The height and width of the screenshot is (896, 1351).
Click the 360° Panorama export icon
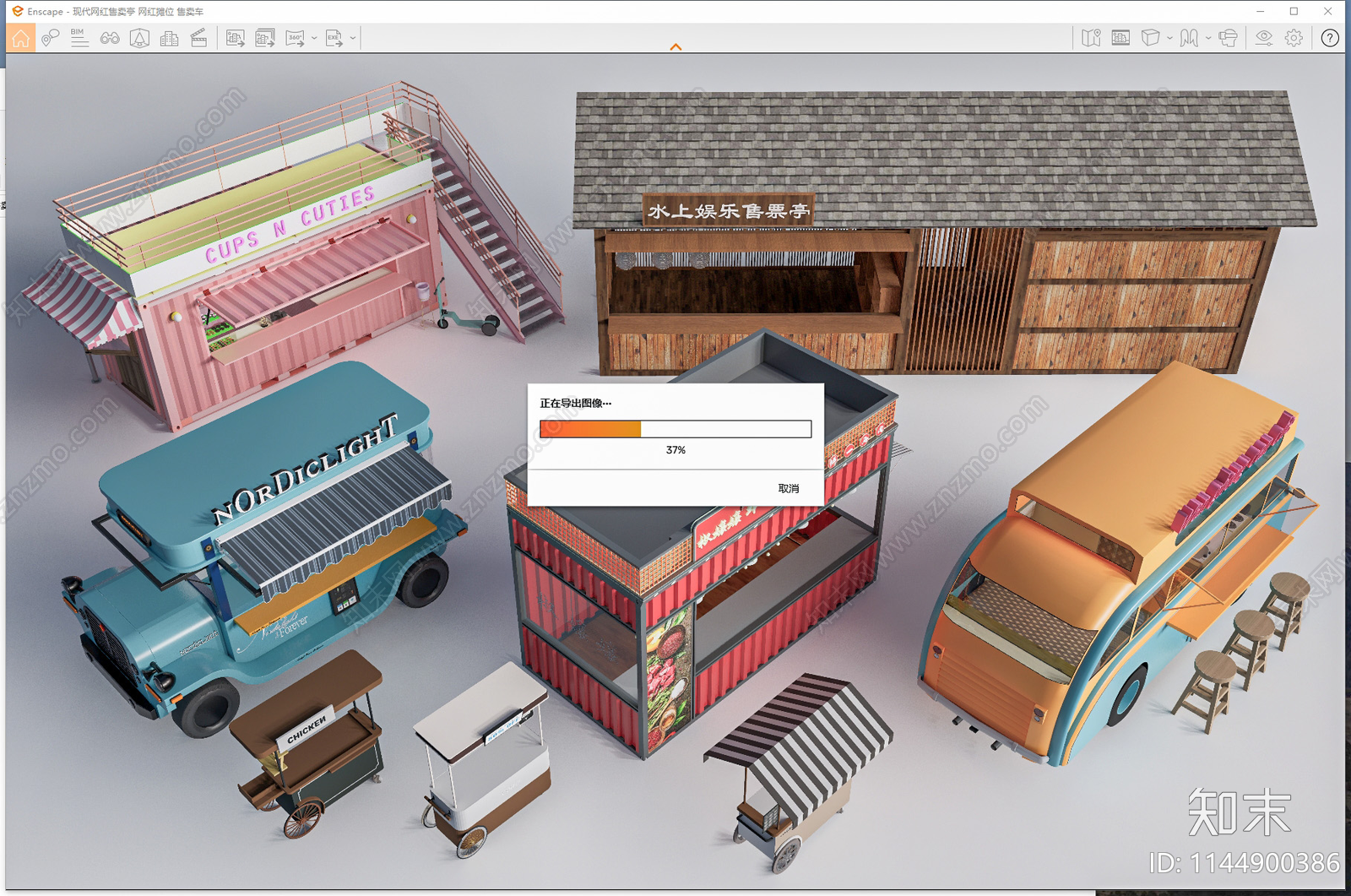point(295,38)
